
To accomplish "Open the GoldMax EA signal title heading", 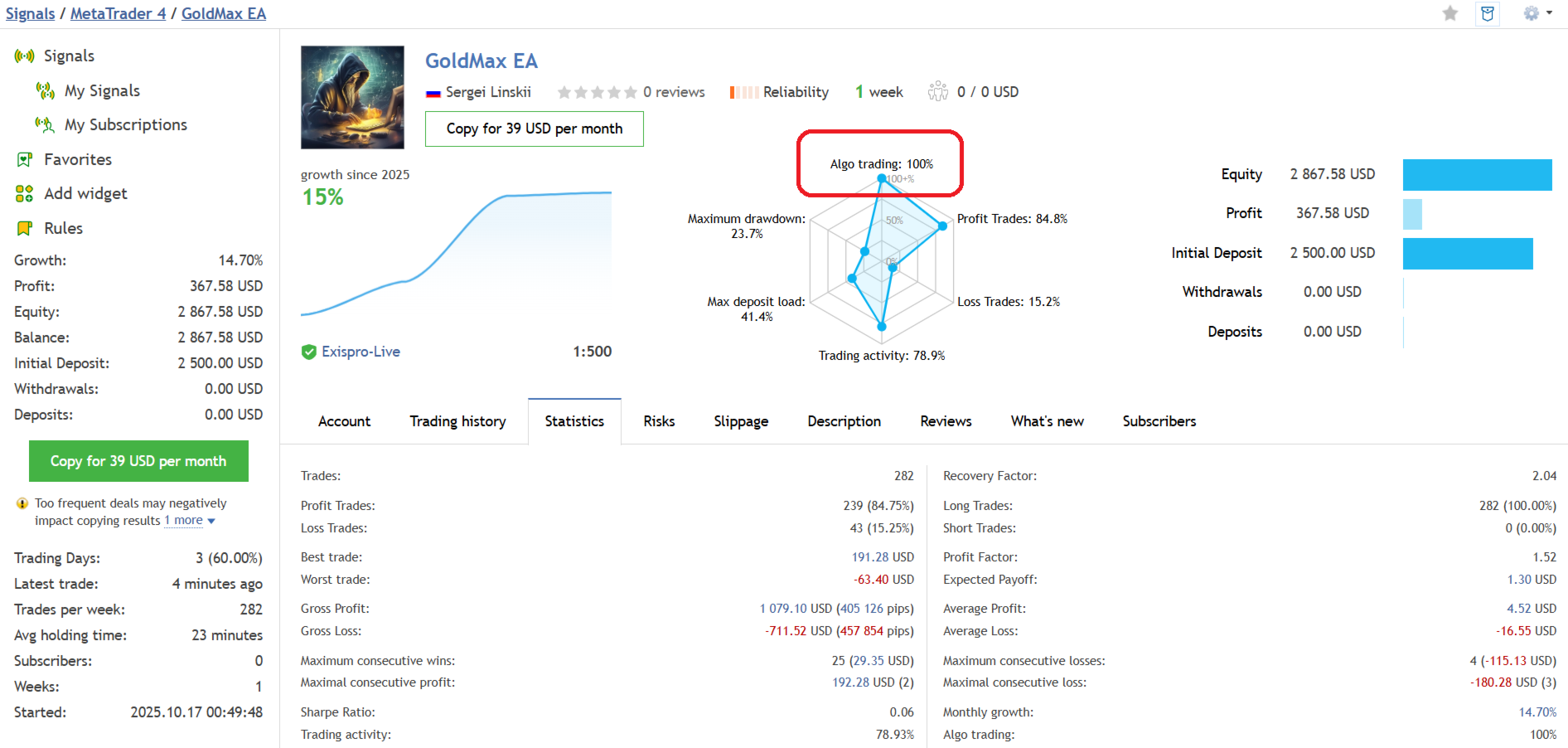I will point(482,61).
